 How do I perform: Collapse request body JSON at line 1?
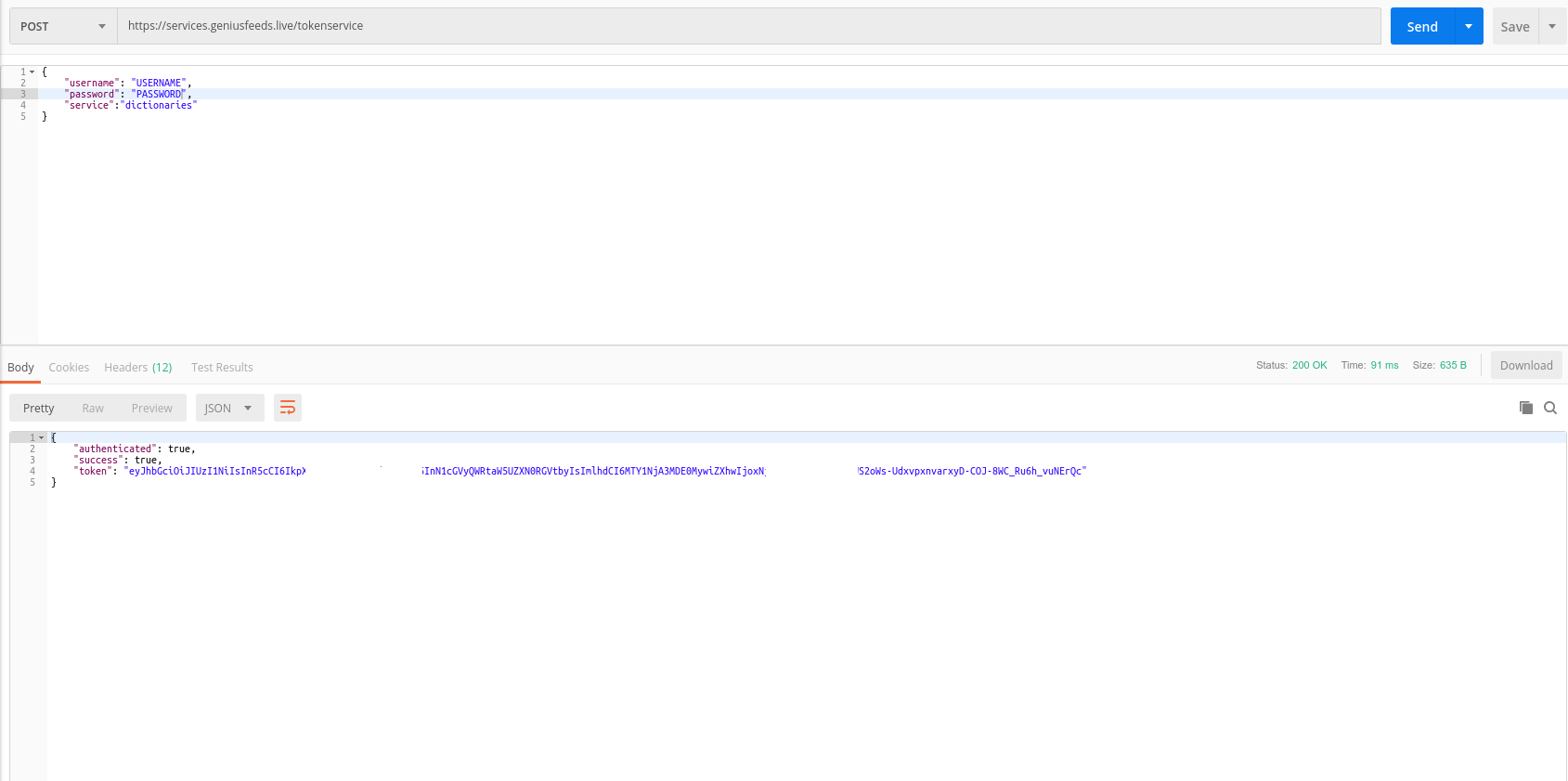coord(32,72)
